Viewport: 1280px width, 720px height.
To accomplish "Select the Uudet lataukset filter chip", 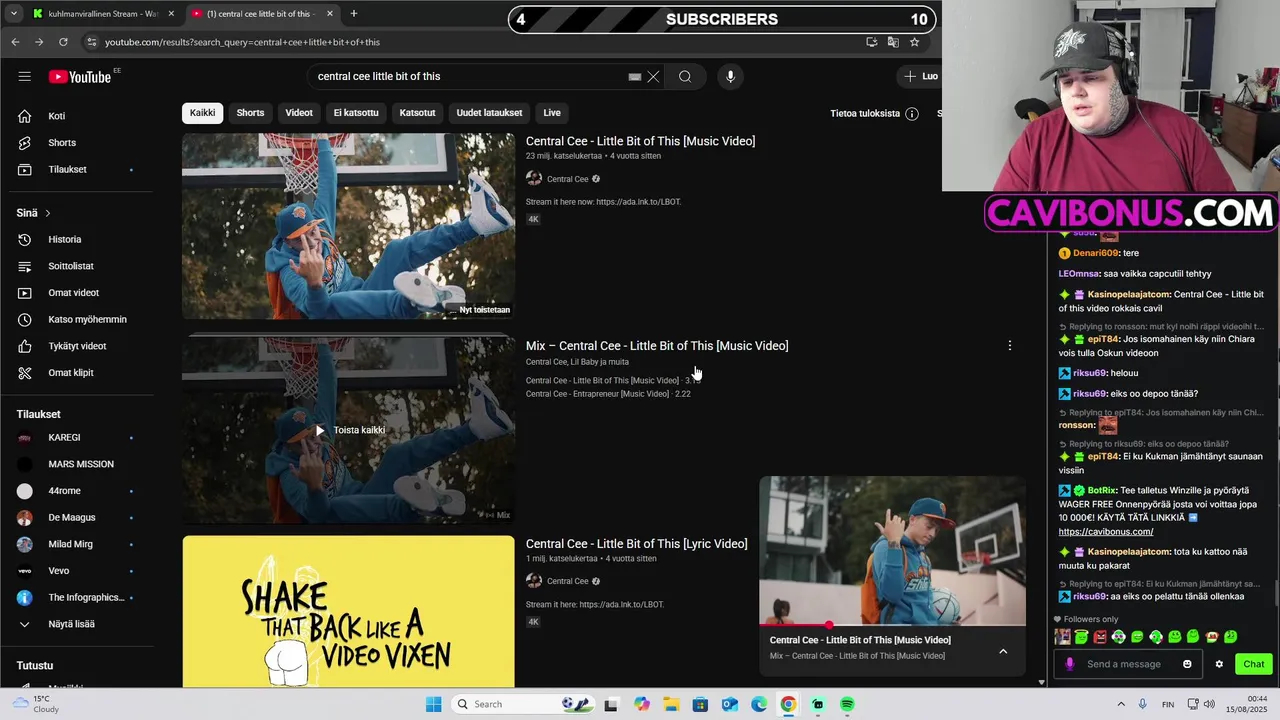I will click(x=489, y=113).
